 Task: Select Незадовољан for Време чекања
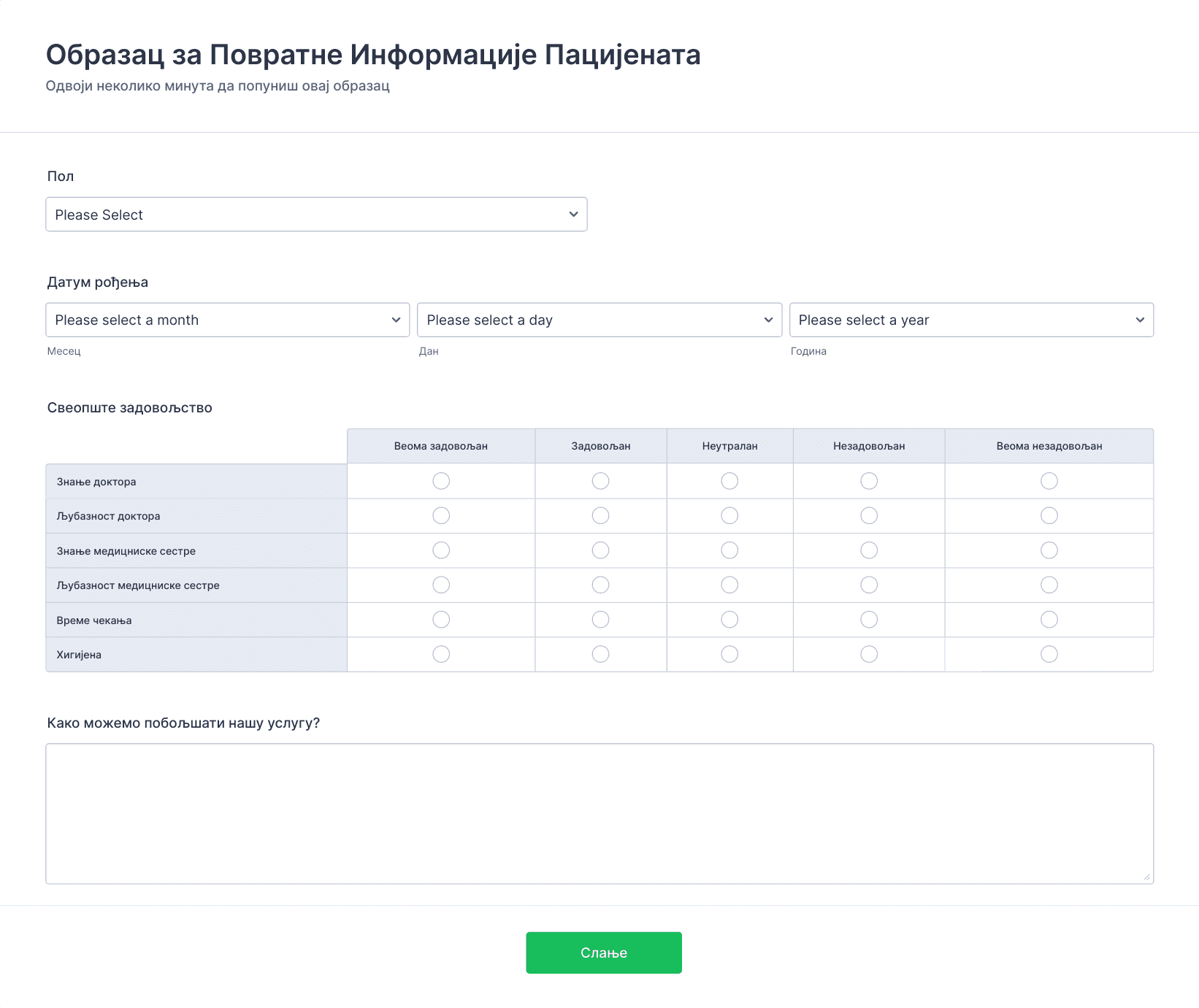click(x=869, y=620)
